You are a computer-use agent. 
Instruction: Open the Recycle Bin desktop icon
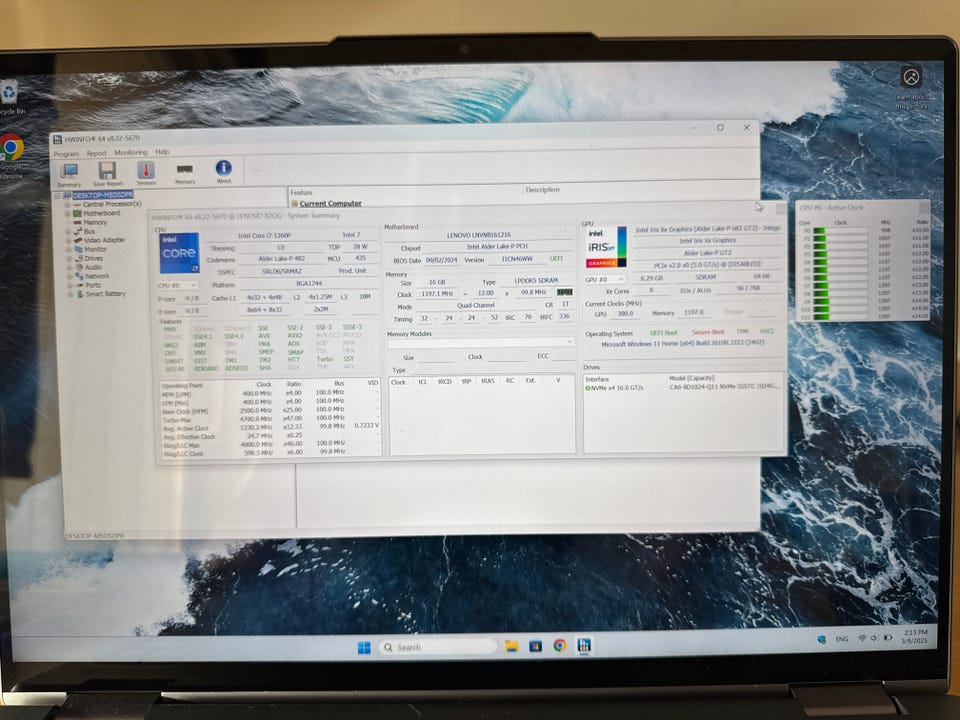(10, 99)
